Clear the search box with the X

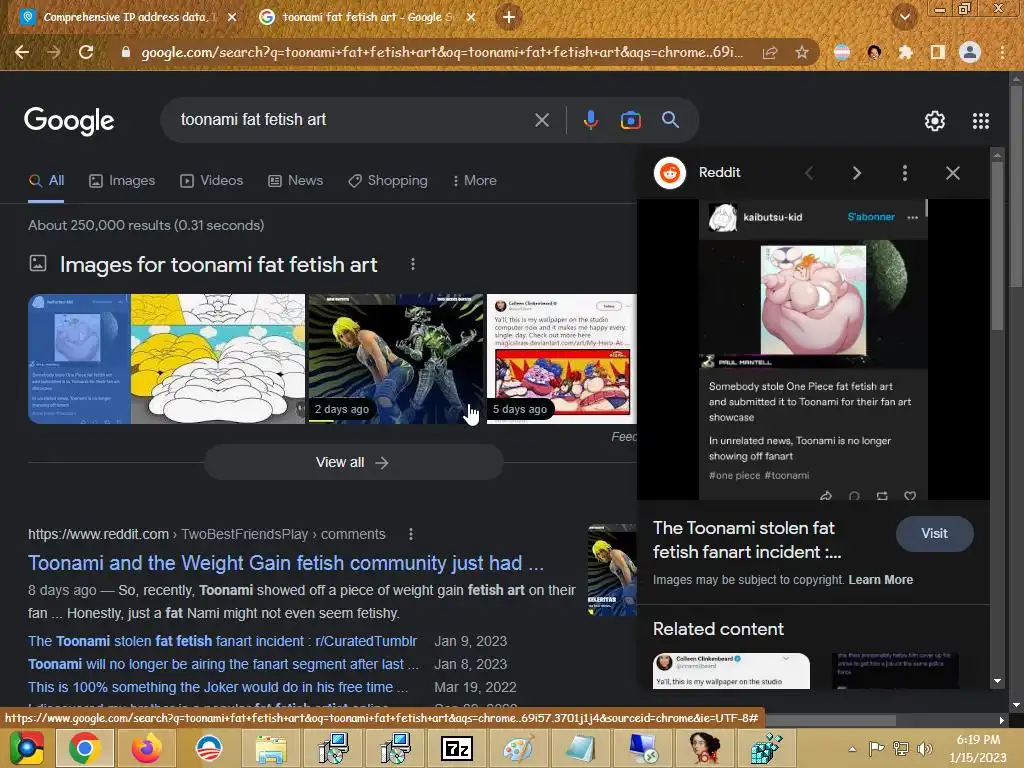[542, 120]
